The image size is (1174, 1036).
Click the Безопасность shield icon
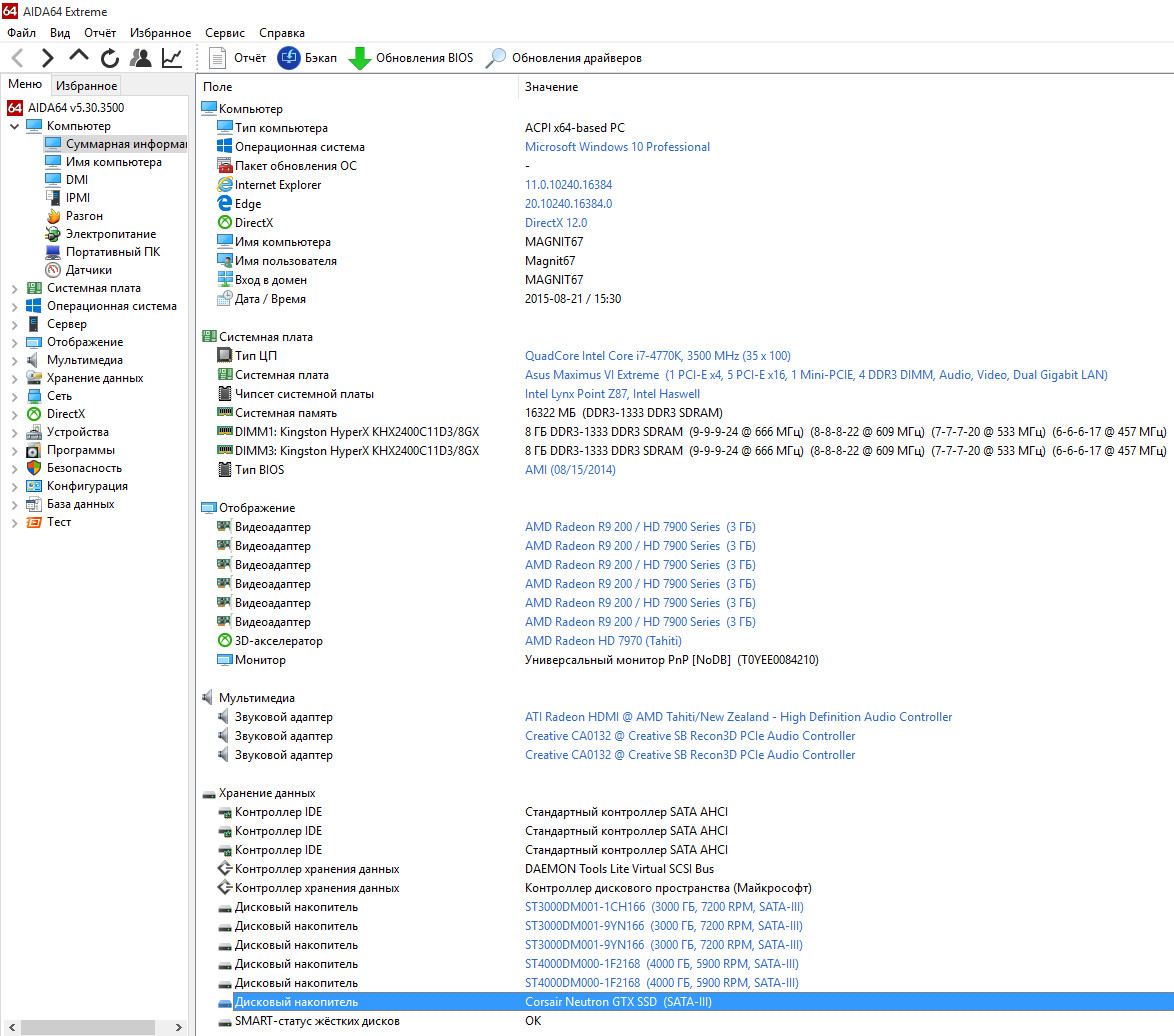tap(34, 468)
